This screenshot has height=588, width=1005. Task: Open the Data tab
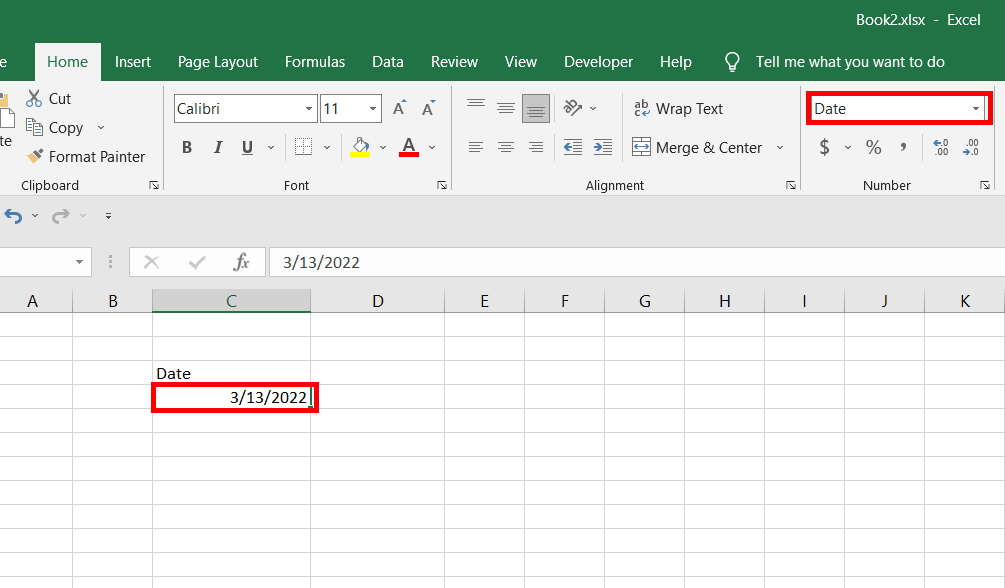pos(388,62)
